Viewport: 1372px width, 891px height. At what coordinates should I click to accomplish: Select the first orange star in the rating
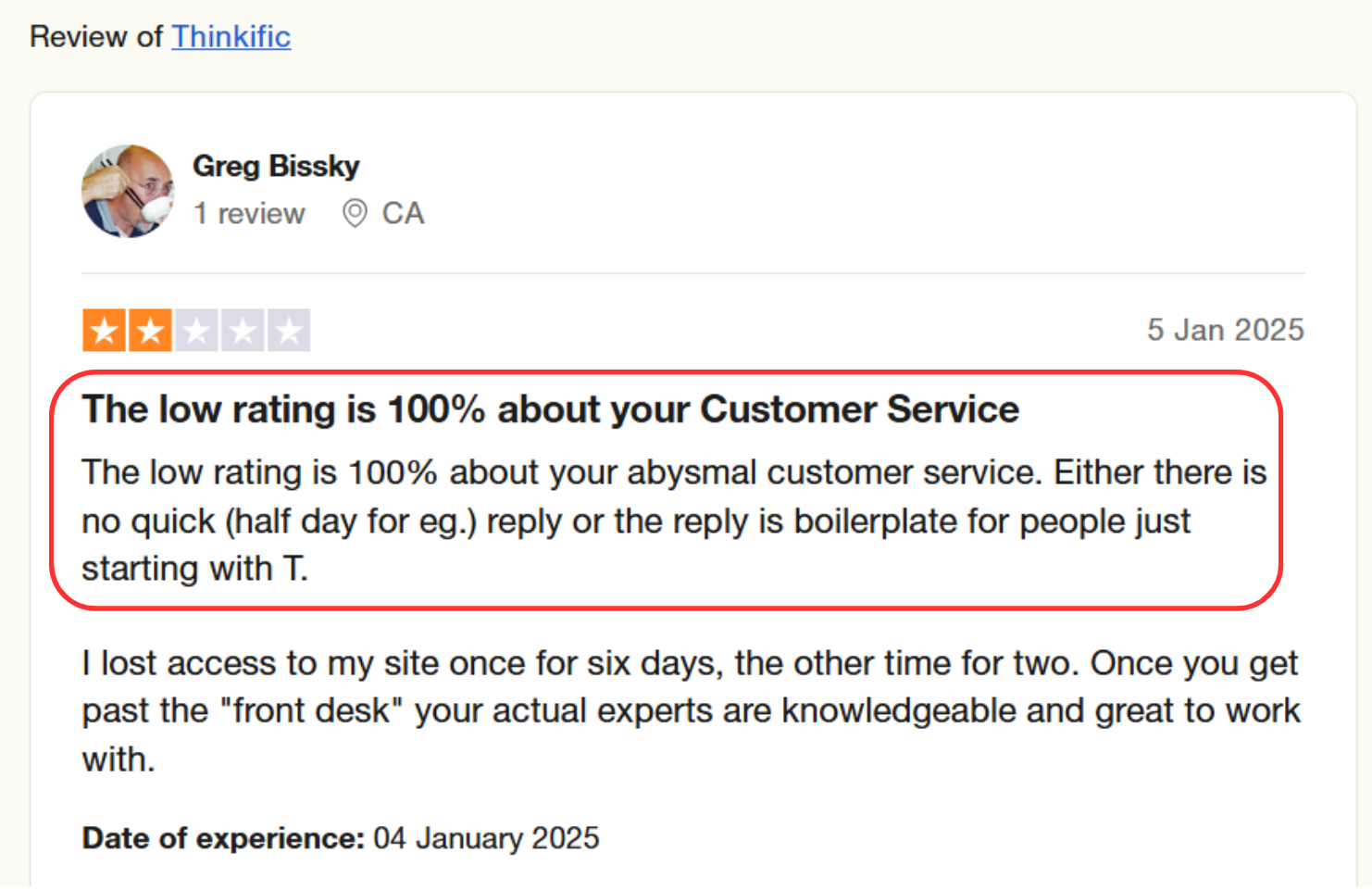pyautogui.click(x=105, y=329)
